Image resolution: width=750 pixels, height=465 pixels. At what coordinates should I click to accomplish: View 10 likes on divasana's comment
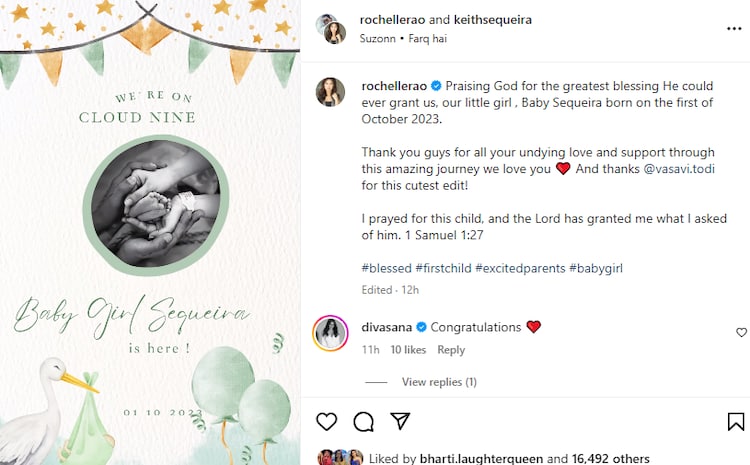click(x=408, y=350)
